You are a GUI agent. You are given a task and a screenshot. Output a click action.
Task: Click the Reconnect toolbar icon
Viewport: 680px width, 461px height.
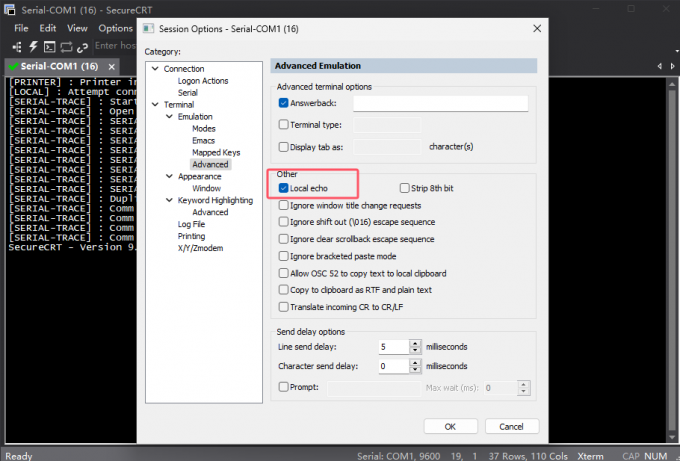[x=66, y=47]
